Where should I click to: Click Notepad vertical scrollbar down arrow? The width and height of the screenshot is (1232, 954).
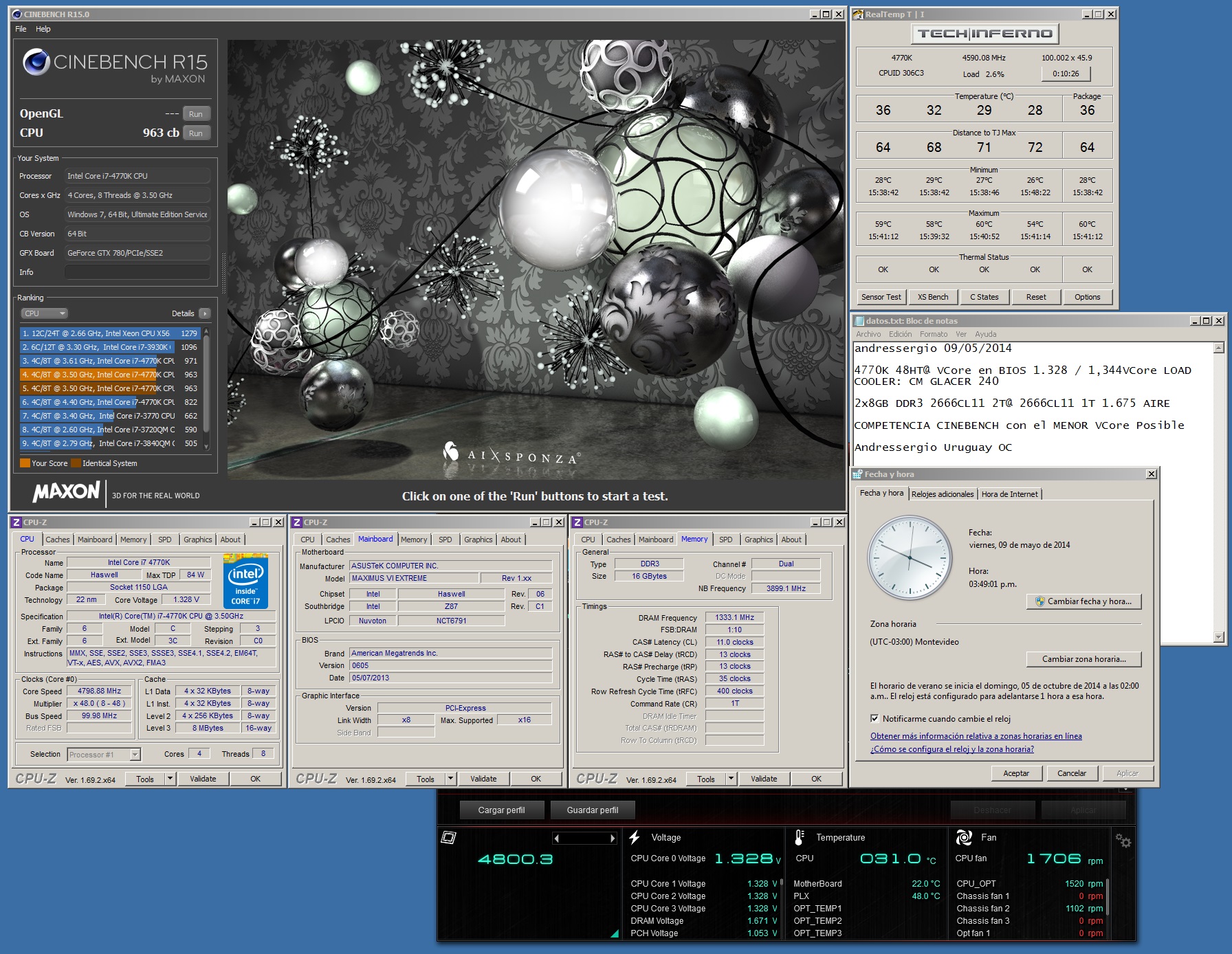1219,637
